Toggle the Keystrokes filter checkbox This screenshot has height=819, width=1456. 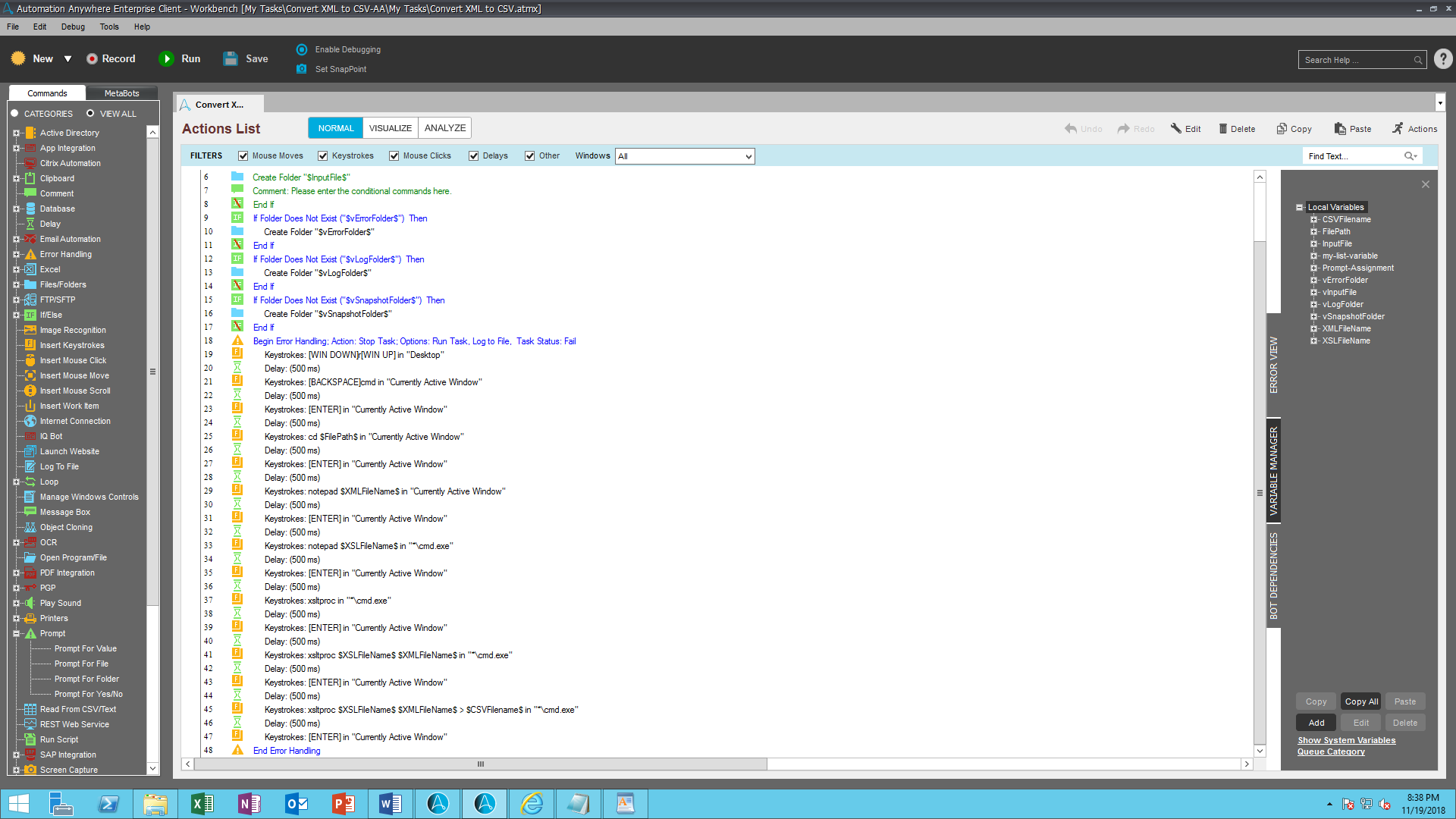click(x=323, y=156)
